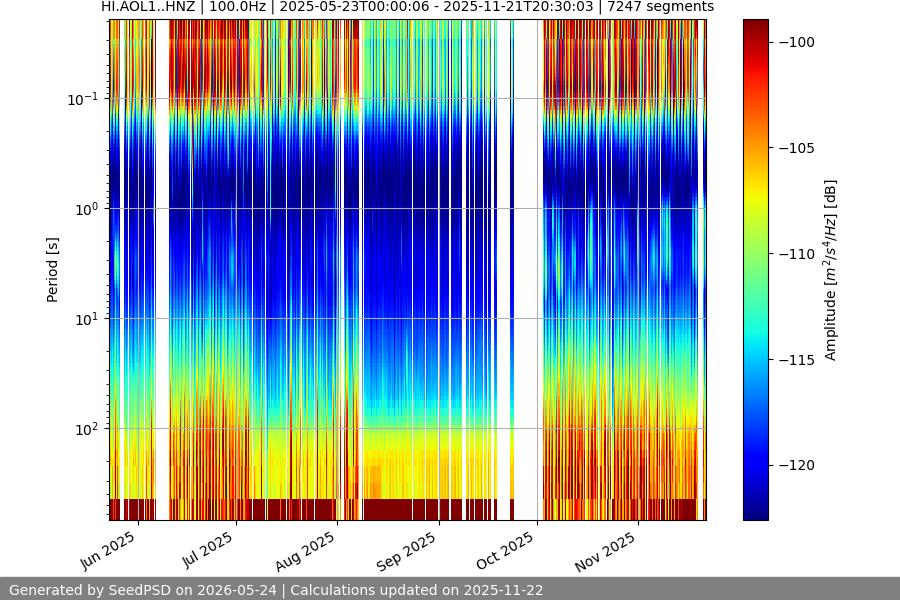Click the -100 colorbar tick label
The width and height of the screenshot is (900, 600).
click(797, 42)
